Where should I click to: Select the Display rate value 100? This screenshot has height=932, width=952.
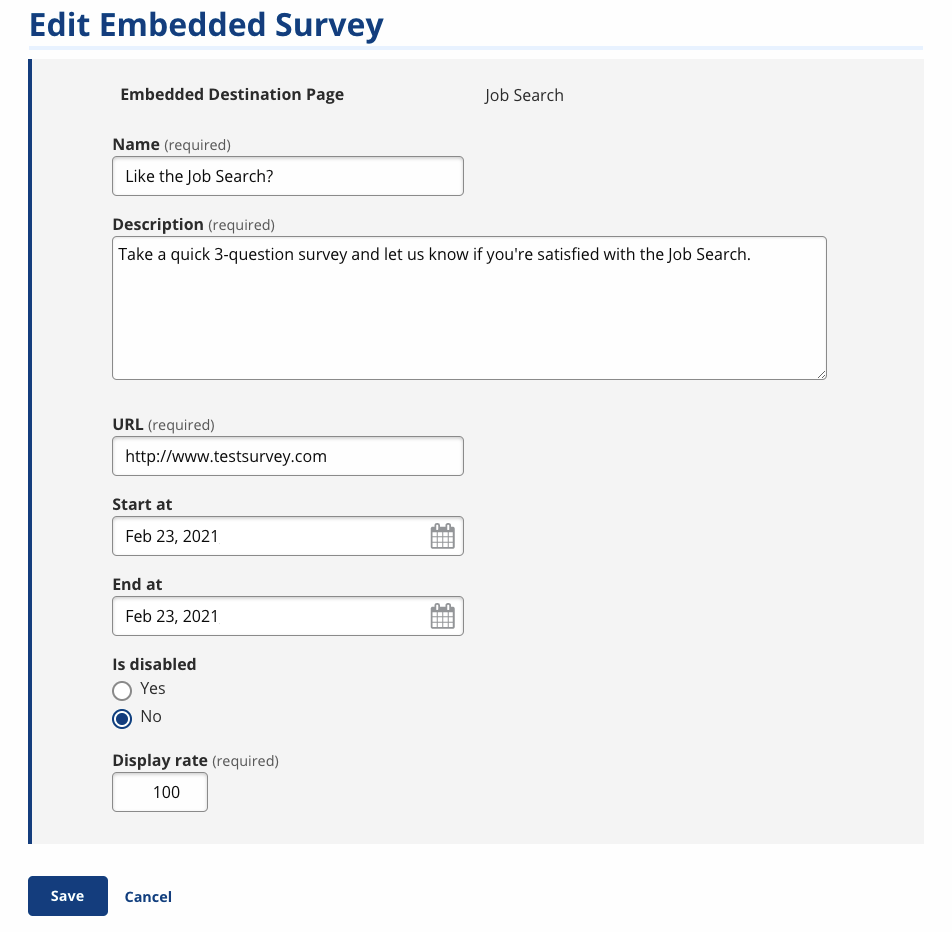click(x=159, y=791)
